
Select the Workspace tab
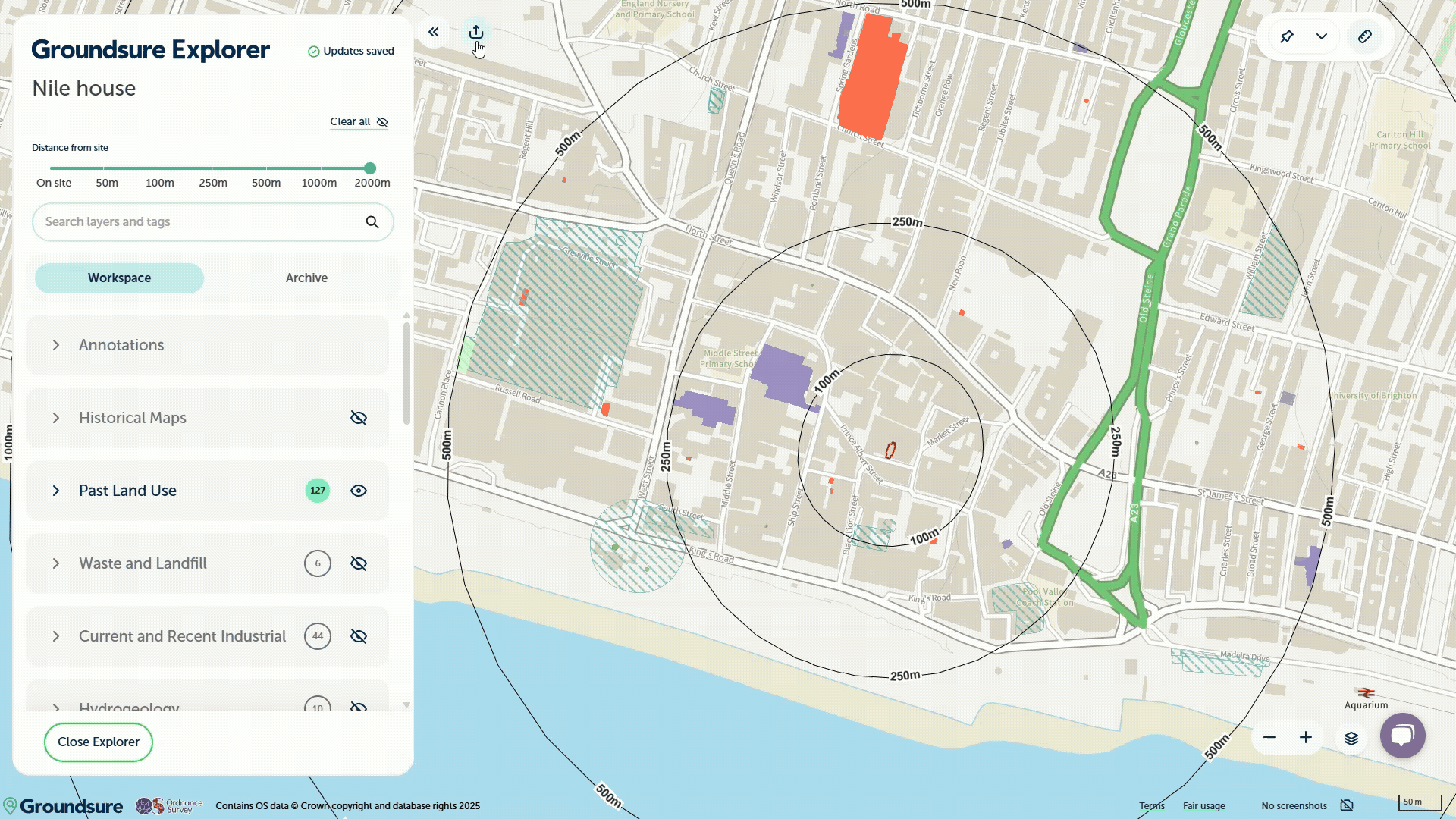(119, 278)
